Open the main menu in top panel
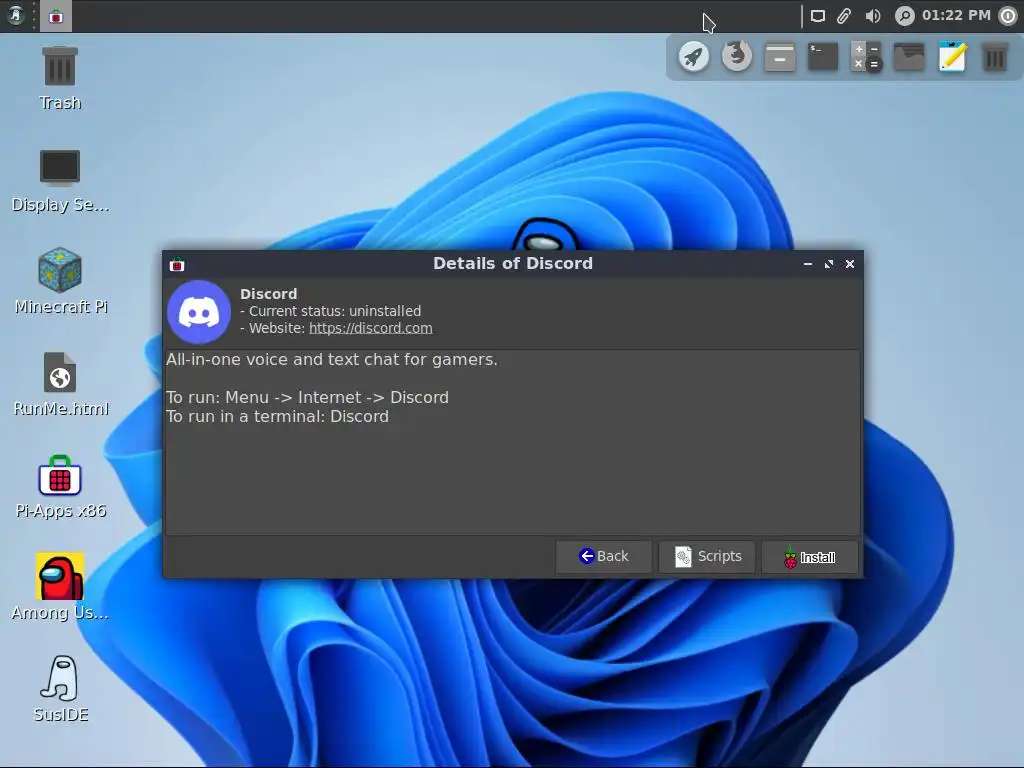This screenshot has height=768, width=1024. click(16, 15)
